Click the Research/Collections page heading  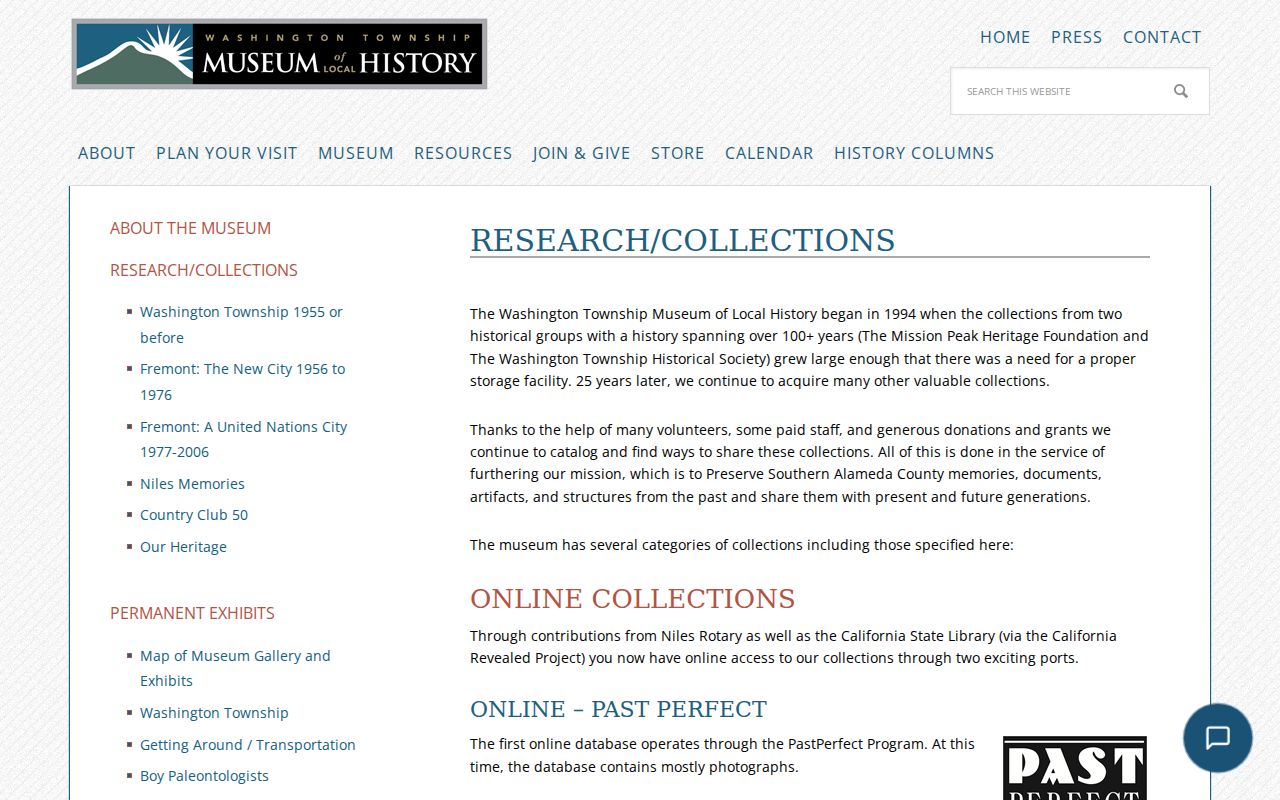[683, 241]
